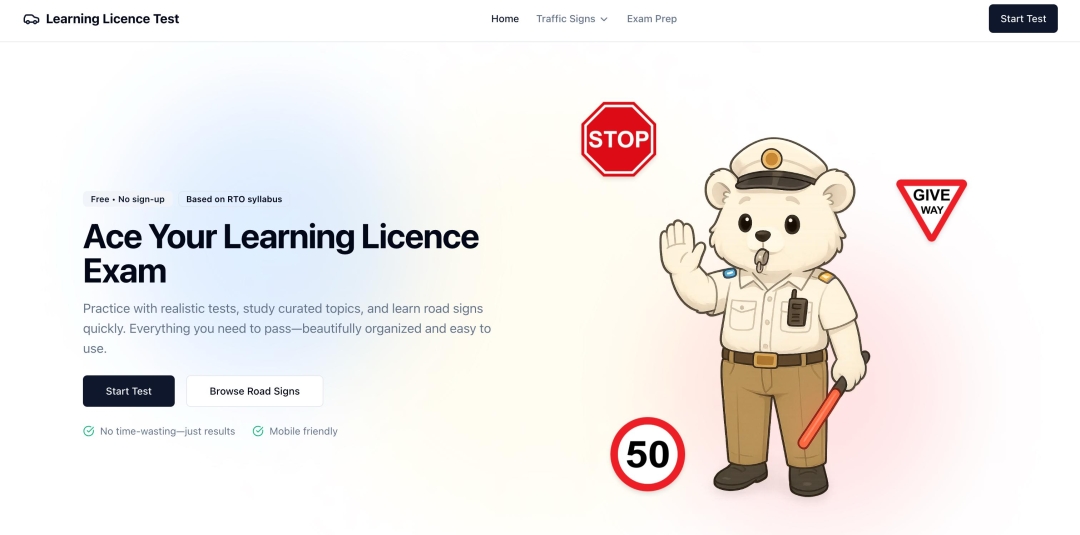This screenshot has width=1080, height=535.
Task: Click the 50 speed limit sign
Action: (x=647, y=454)
